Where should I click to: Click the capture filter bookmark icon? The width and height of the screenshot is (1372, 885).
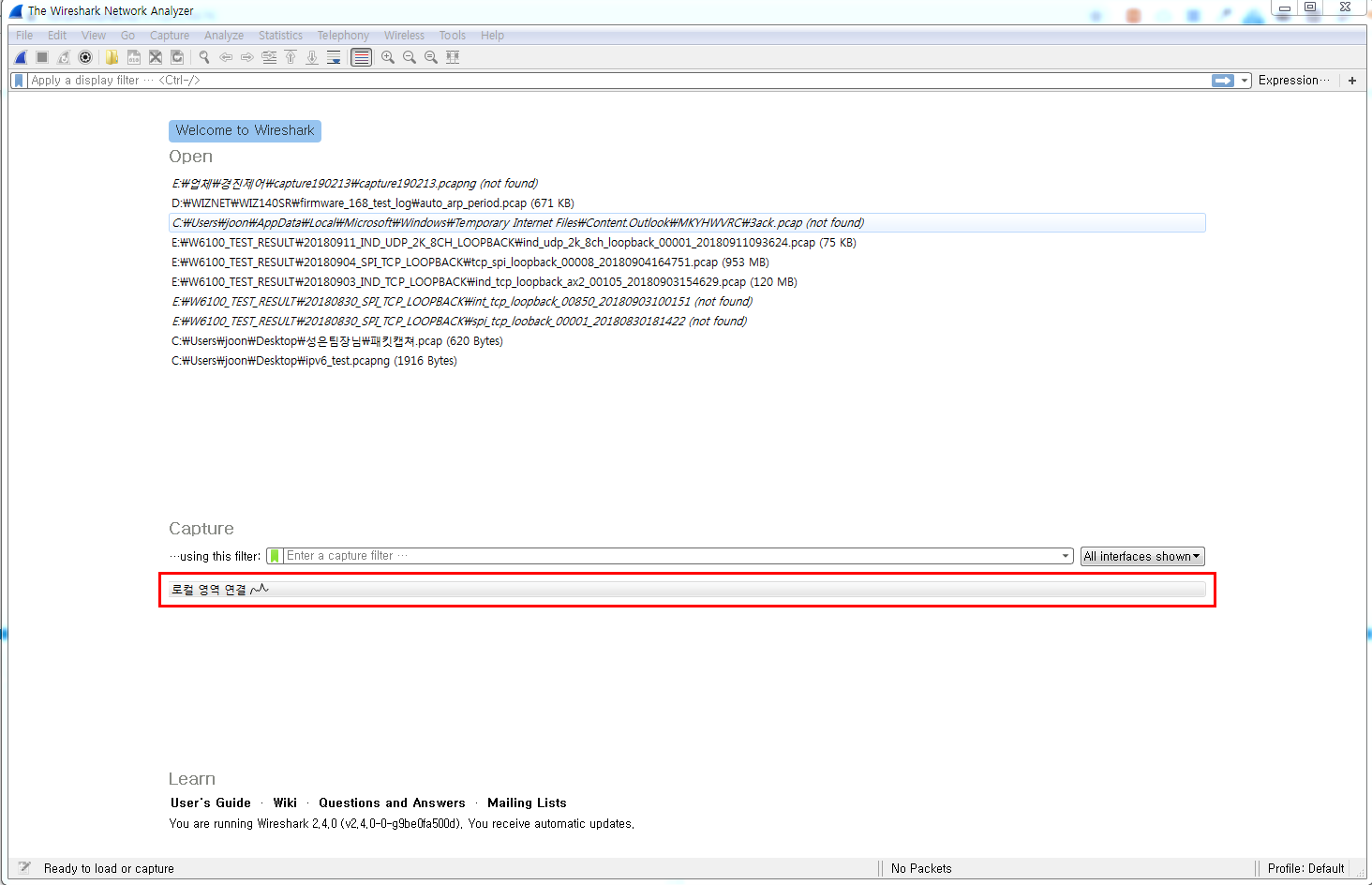(x=275, y=556)
